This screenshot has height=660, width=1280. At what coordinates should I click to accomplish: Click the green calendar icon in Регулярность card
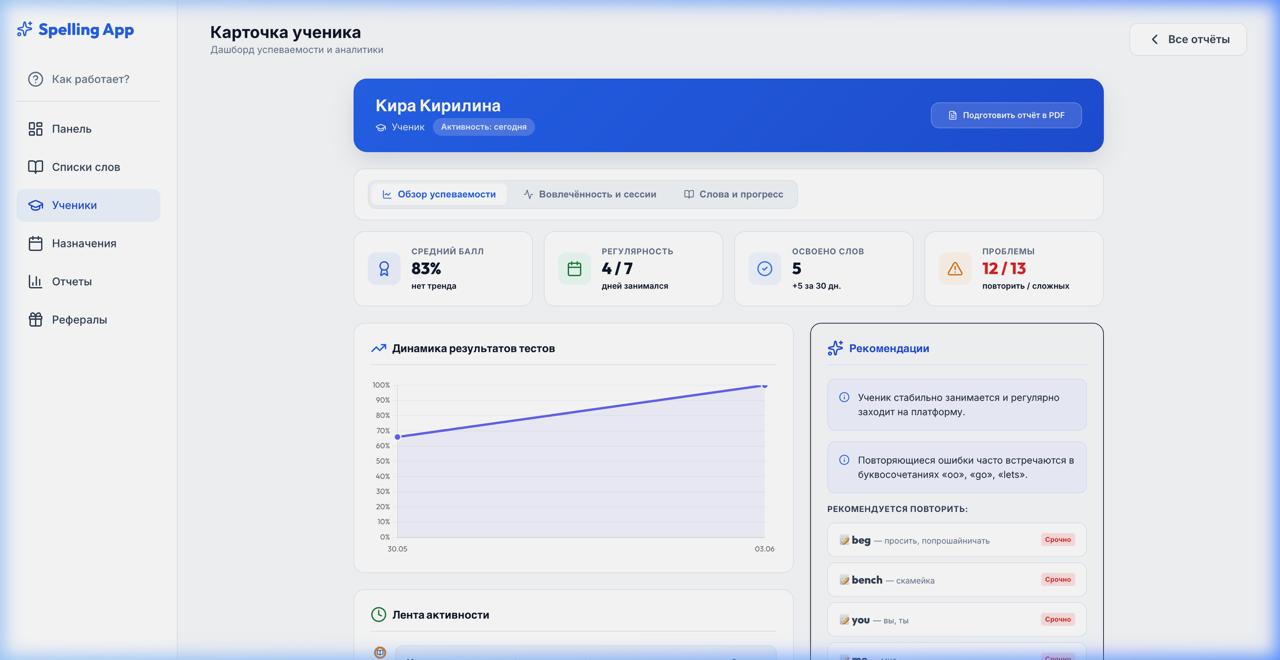click(x=574, y=268)
